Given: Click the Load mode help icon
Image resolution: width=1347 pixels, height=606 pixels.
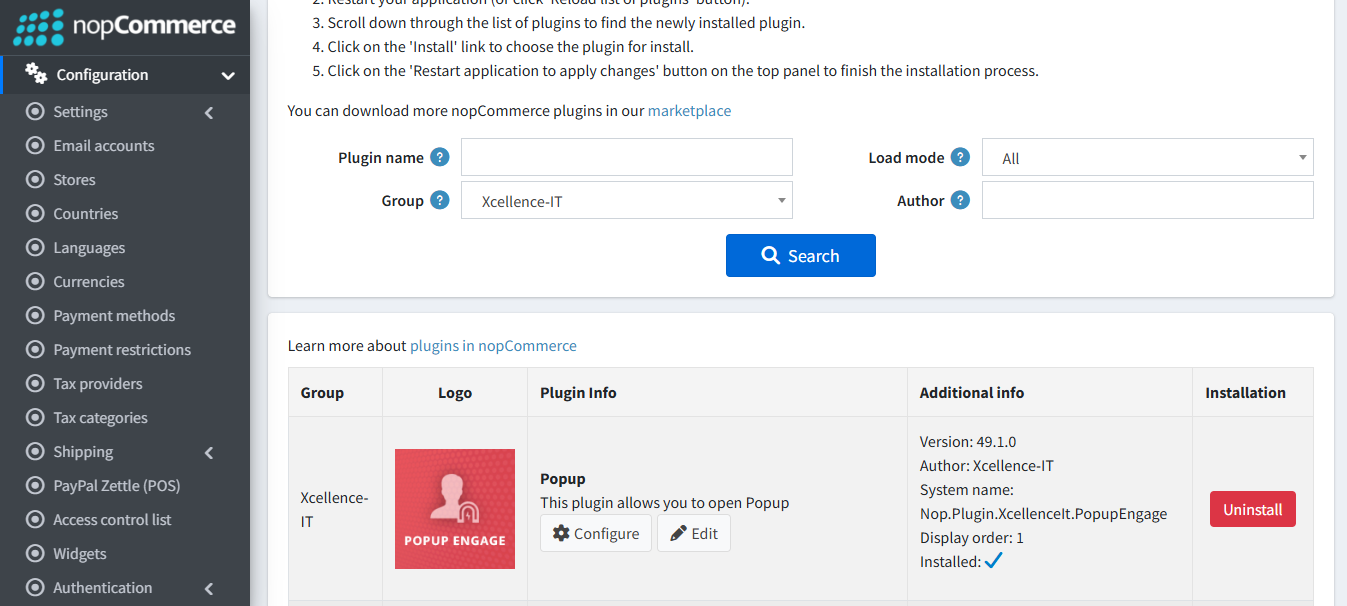Looking at the screenshot, I should [960, 157].
